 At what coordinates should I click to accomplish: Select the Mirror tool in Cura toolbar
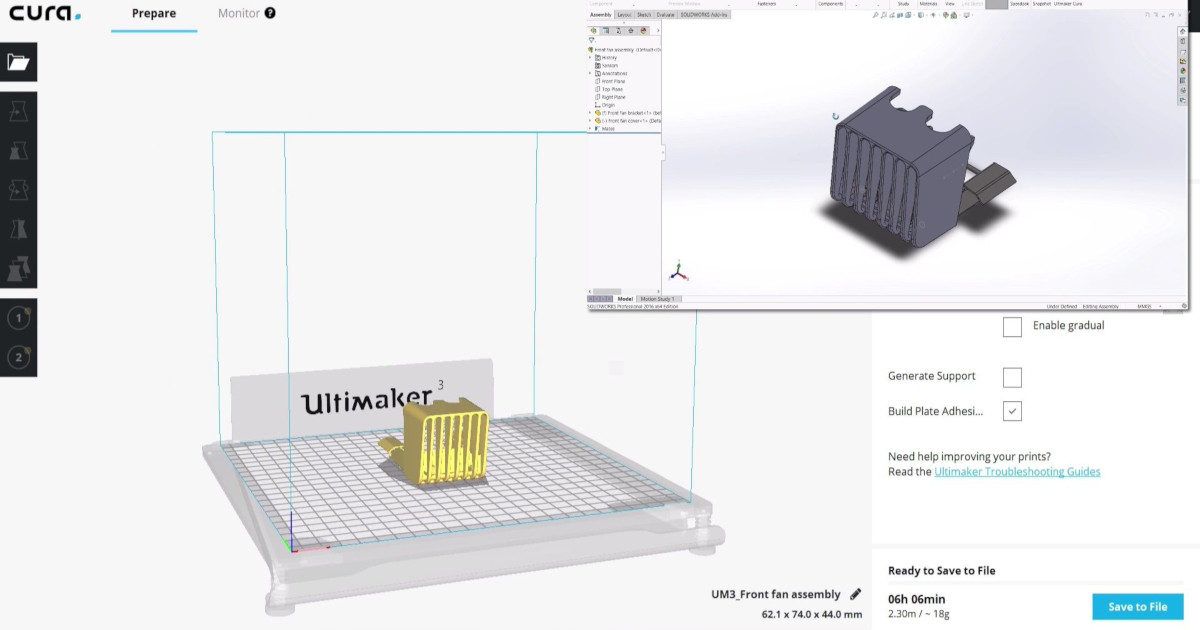(x=18, y=229)
